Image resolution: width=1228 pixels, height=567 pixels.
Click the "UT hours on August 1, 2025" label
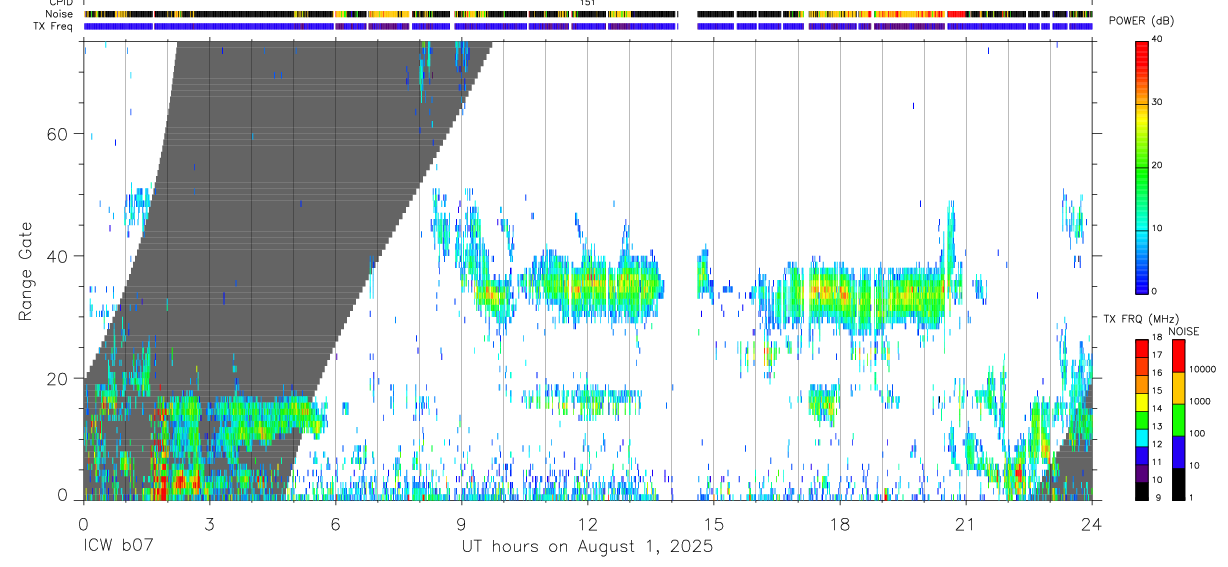[587, 547]
